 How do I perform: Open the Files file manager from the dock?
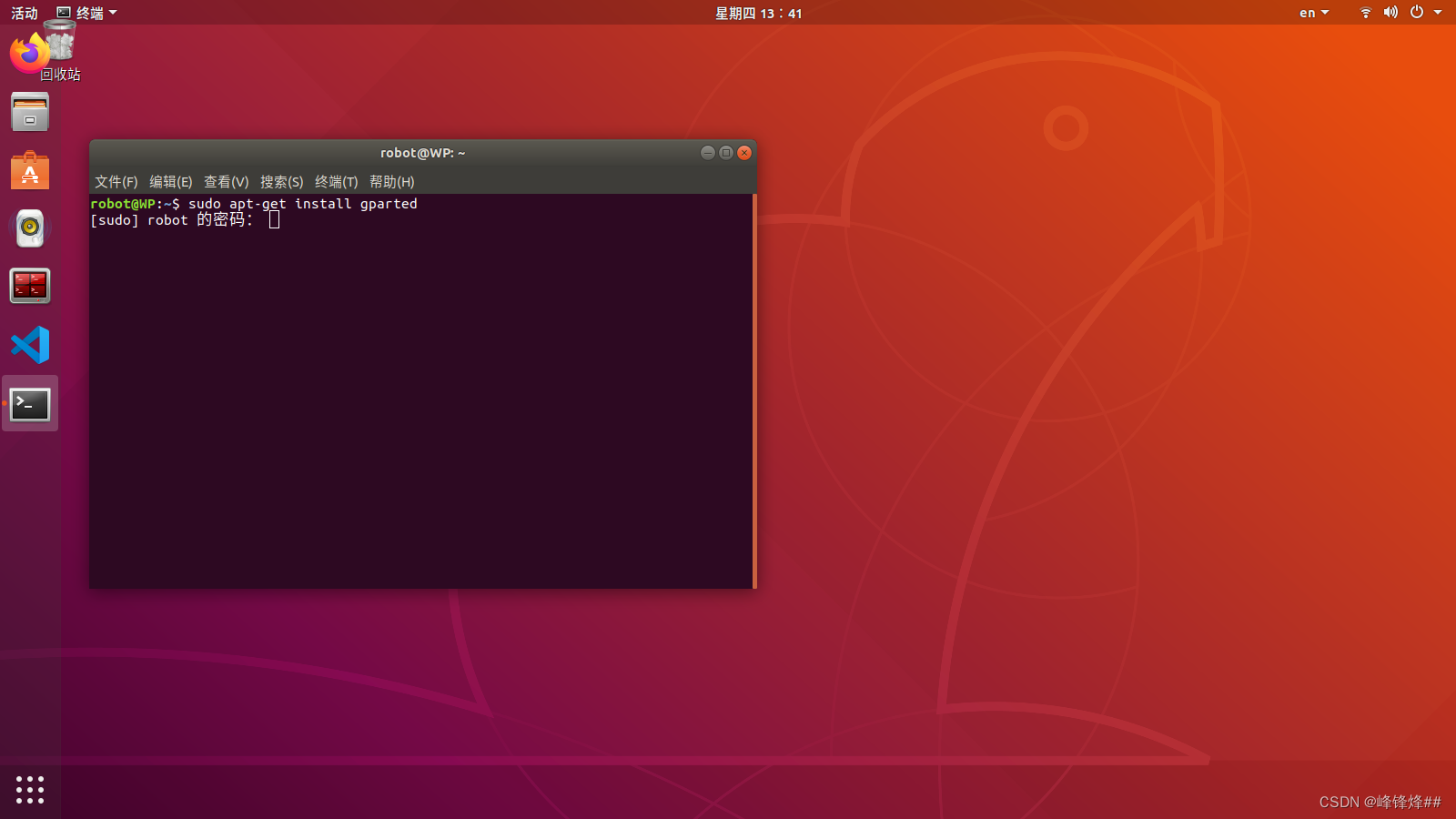coord(30,112)
